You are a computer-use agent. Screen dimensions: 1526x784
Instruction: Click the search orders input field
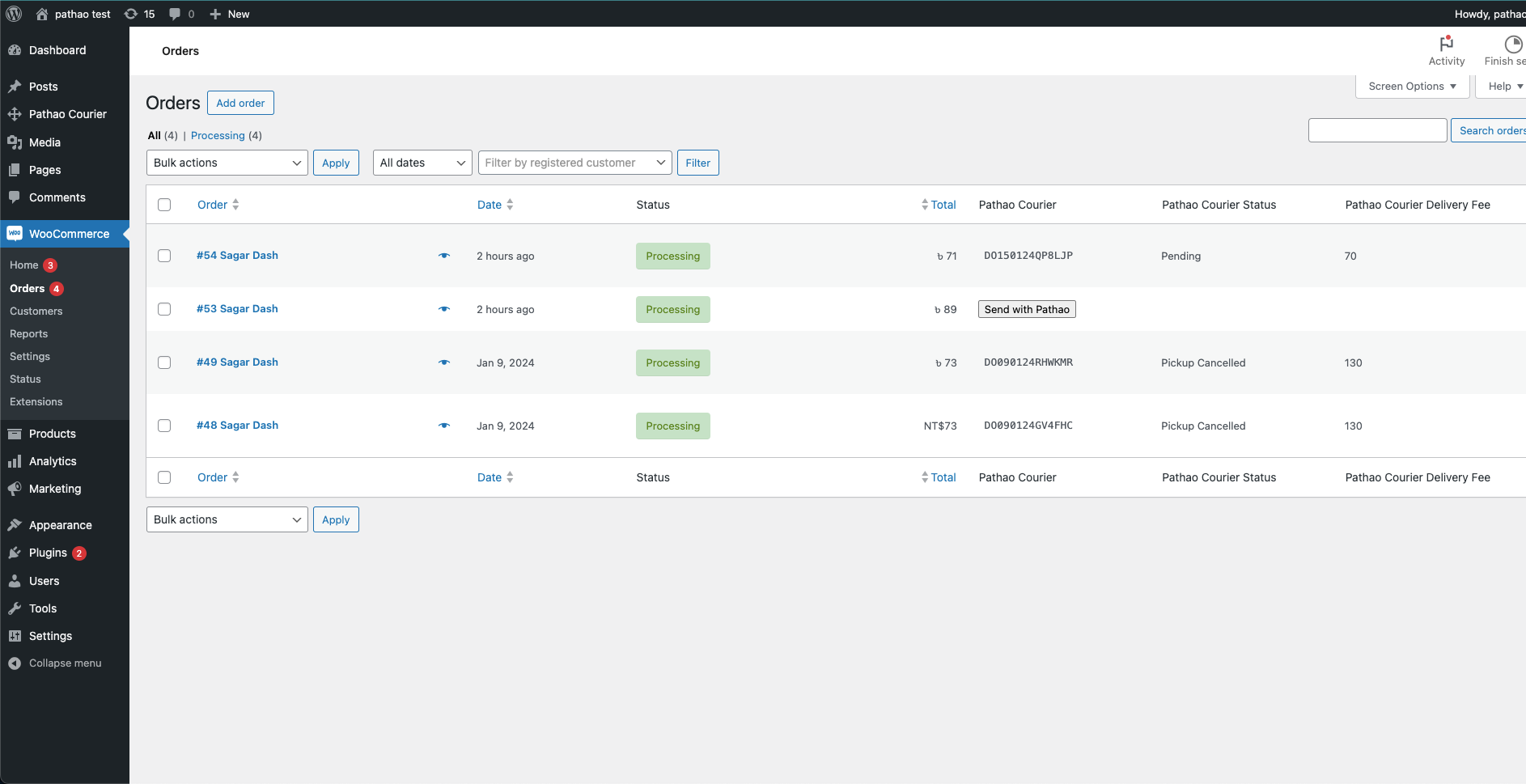pyautogui.click(x=1377, y=130)
